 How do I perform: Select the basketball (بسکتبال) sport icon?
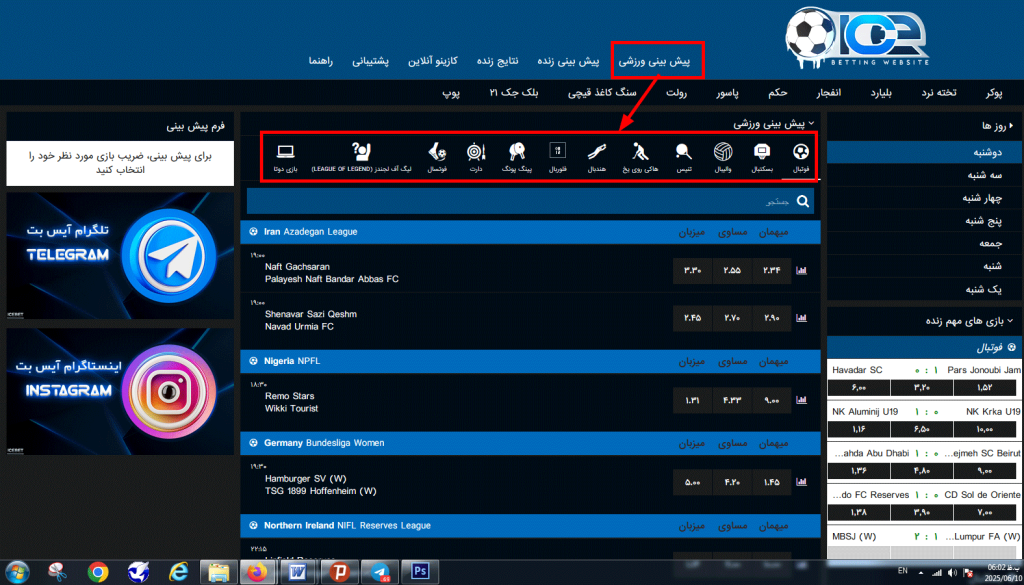pyautogui.click(x=762, y=156)
